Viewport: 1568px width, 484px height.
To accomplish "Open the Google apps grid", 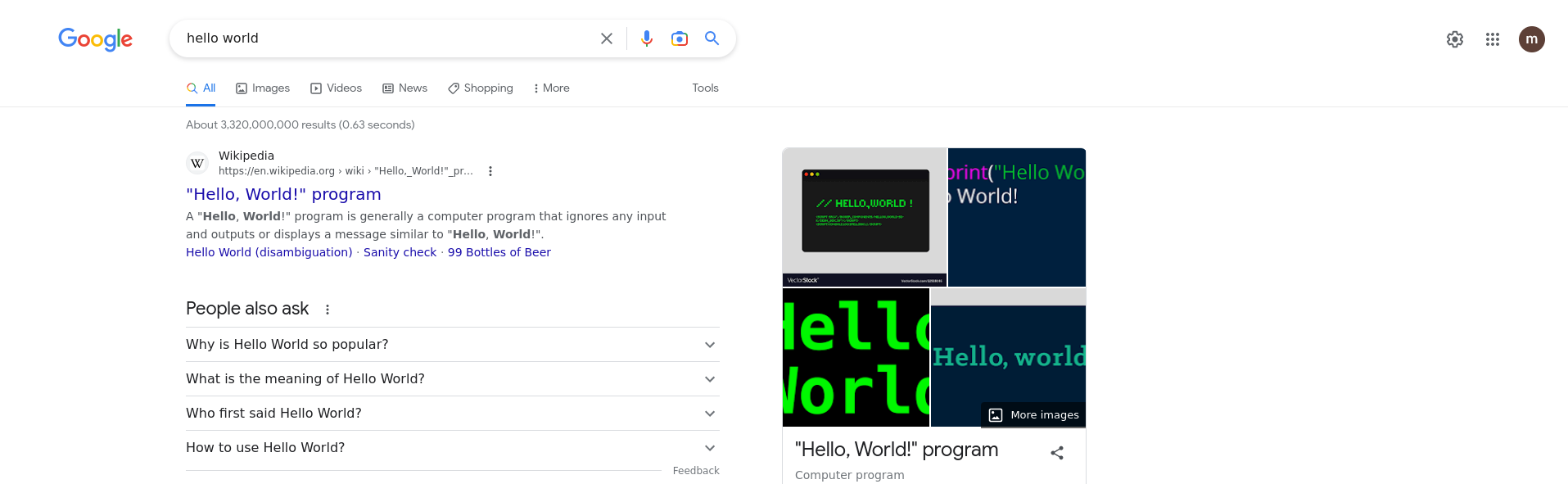I will coord(1492,39).
